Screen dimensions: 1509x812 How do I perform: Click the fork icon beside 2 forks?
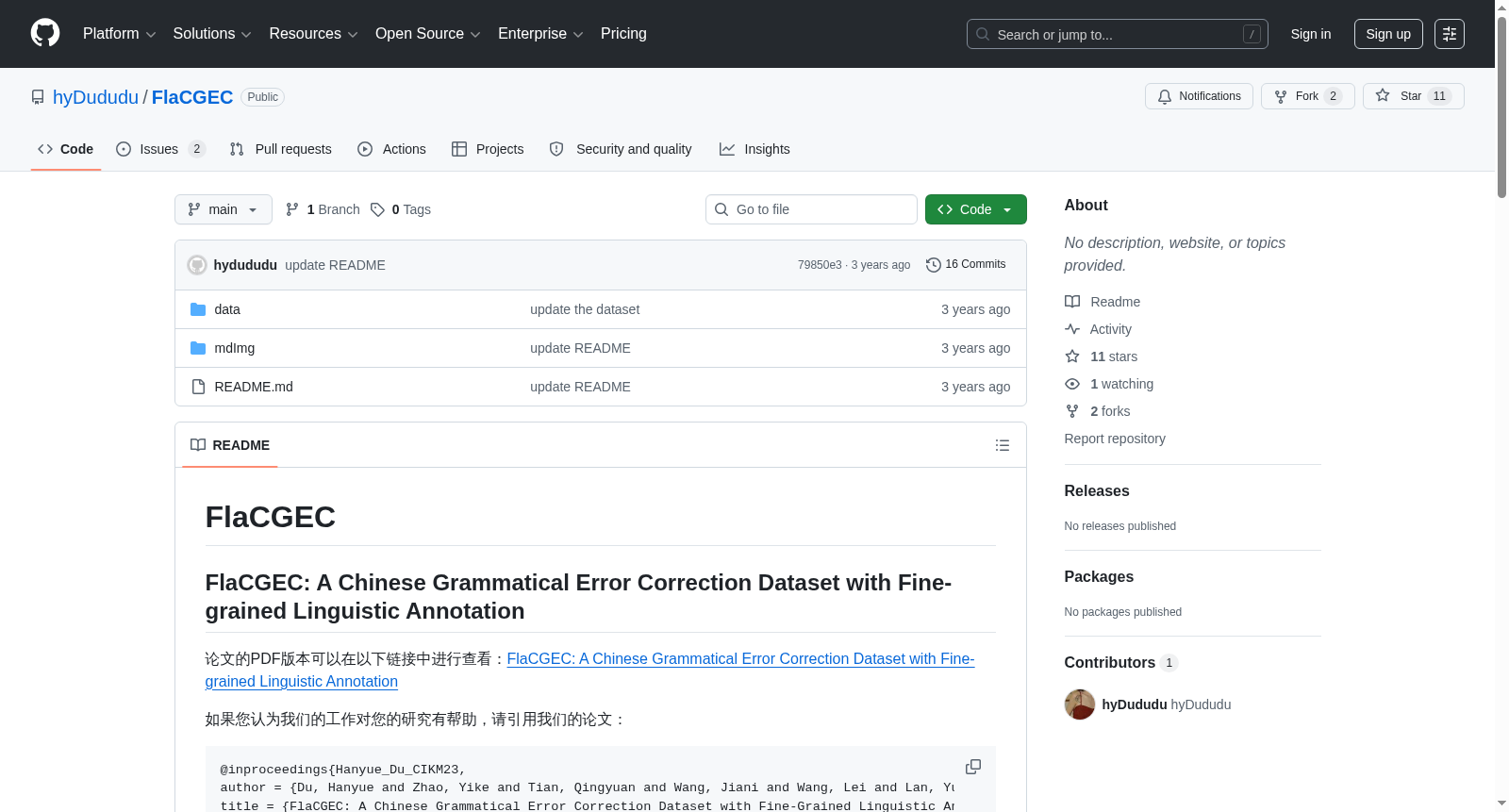point(1072,411)
